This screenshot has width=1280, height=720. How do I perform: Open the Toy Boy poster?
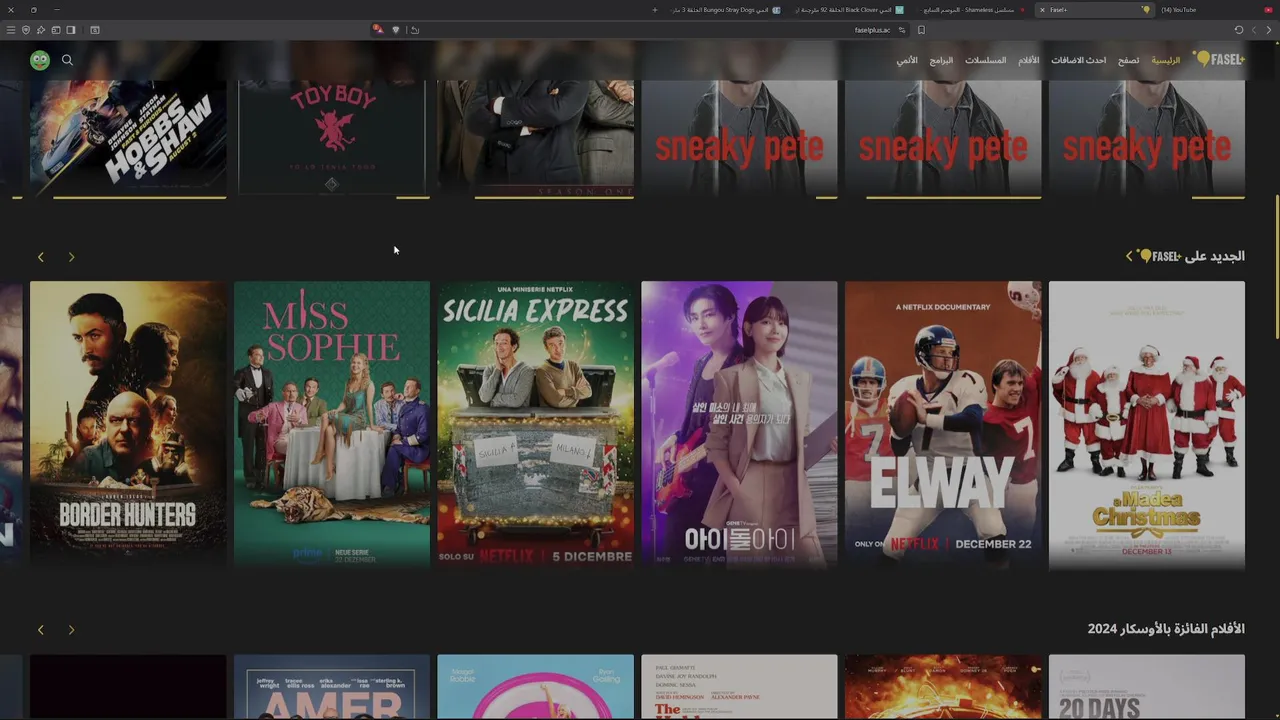pos(332,138)
